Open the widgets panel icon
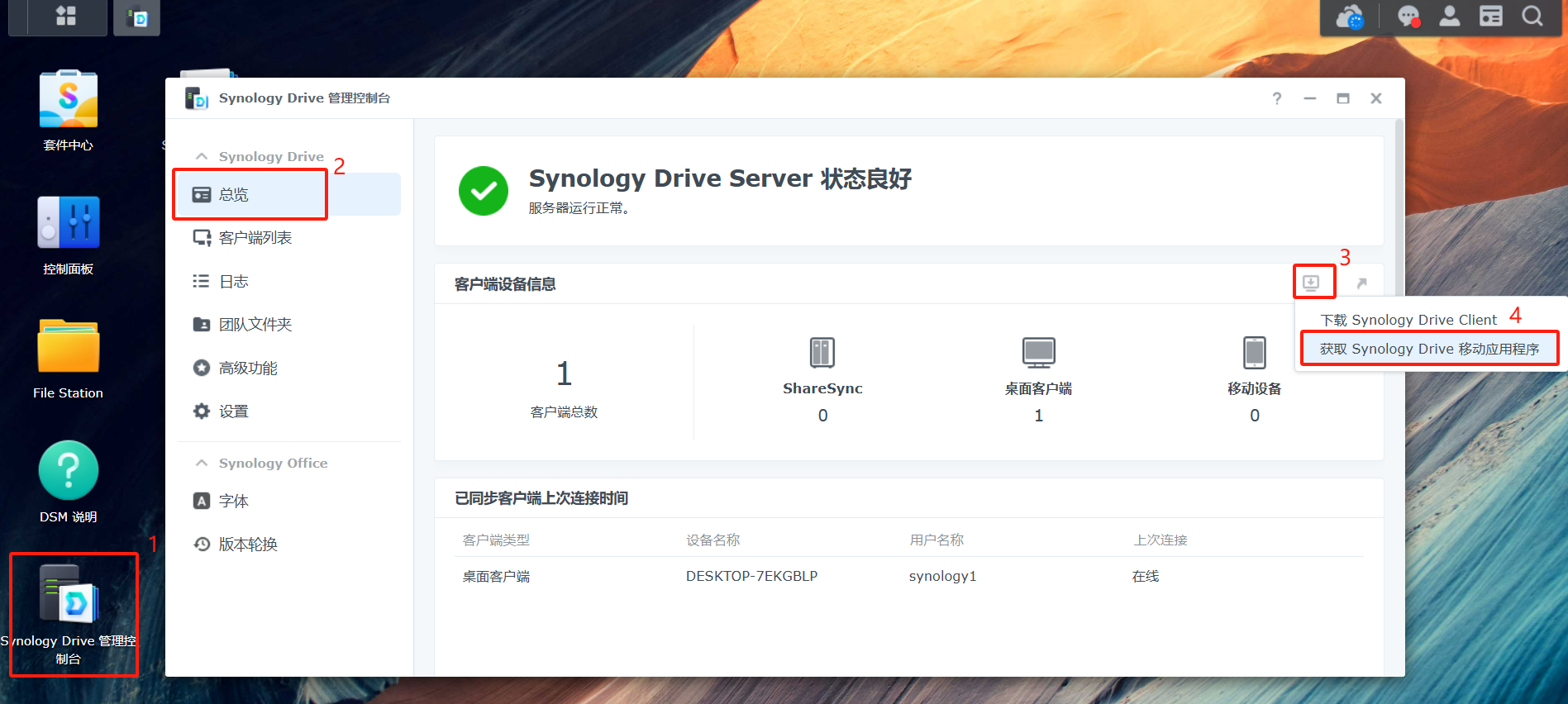Screen dimensions: 1568x704 (1491, 17)
